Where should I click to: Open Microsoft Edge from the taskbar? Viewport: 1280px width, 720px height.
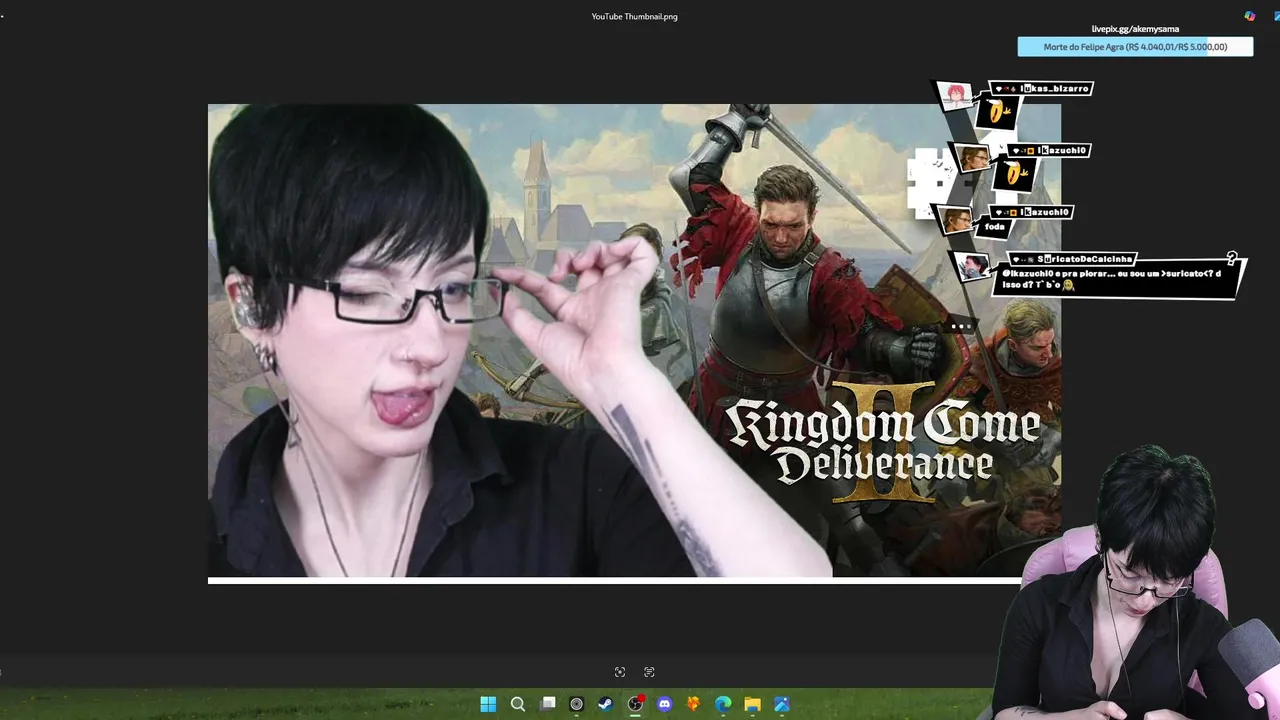coord(723,704)
